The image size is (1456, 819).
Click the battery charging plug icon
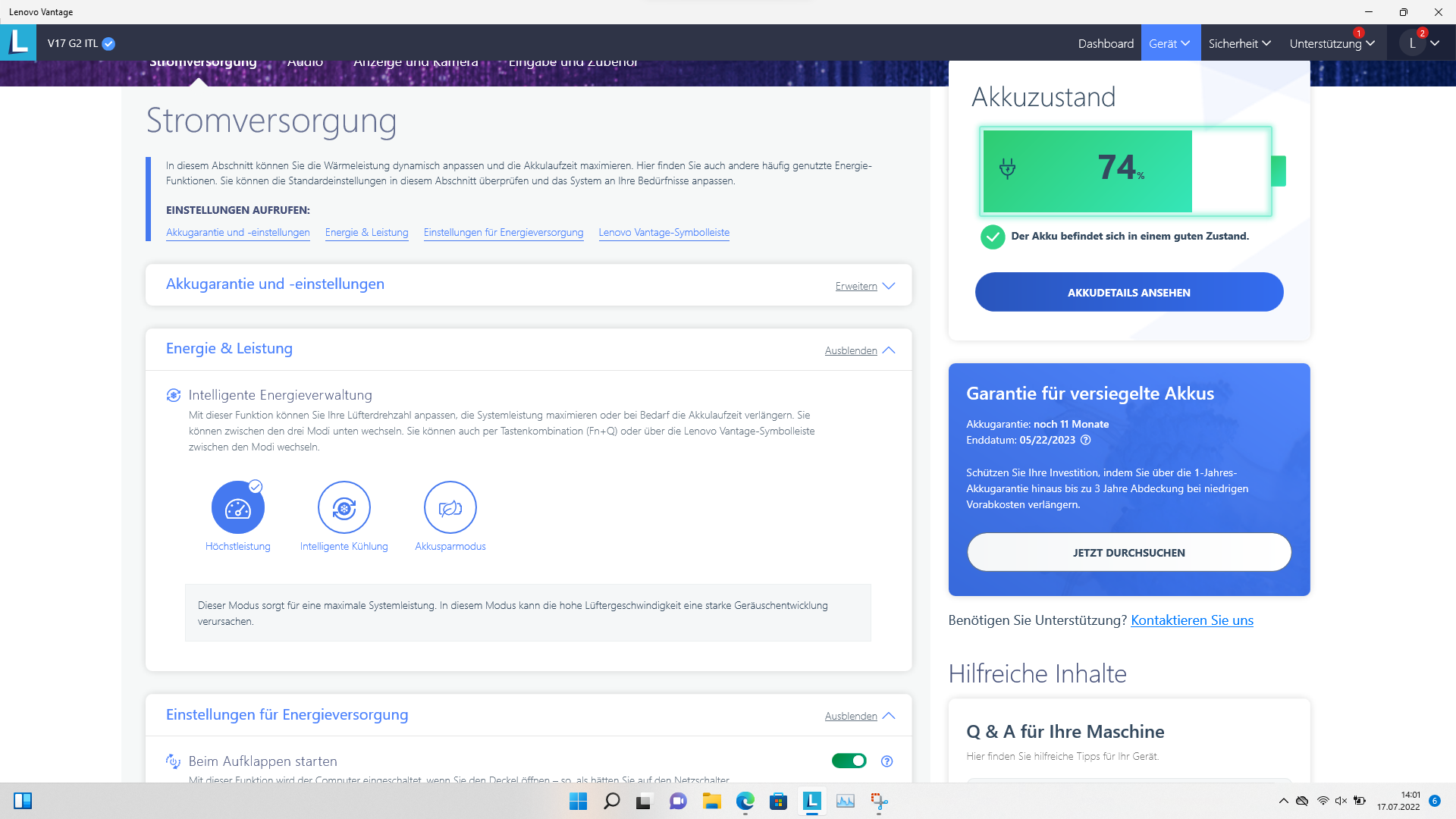pyautogui.click(x=1007, y=168)
